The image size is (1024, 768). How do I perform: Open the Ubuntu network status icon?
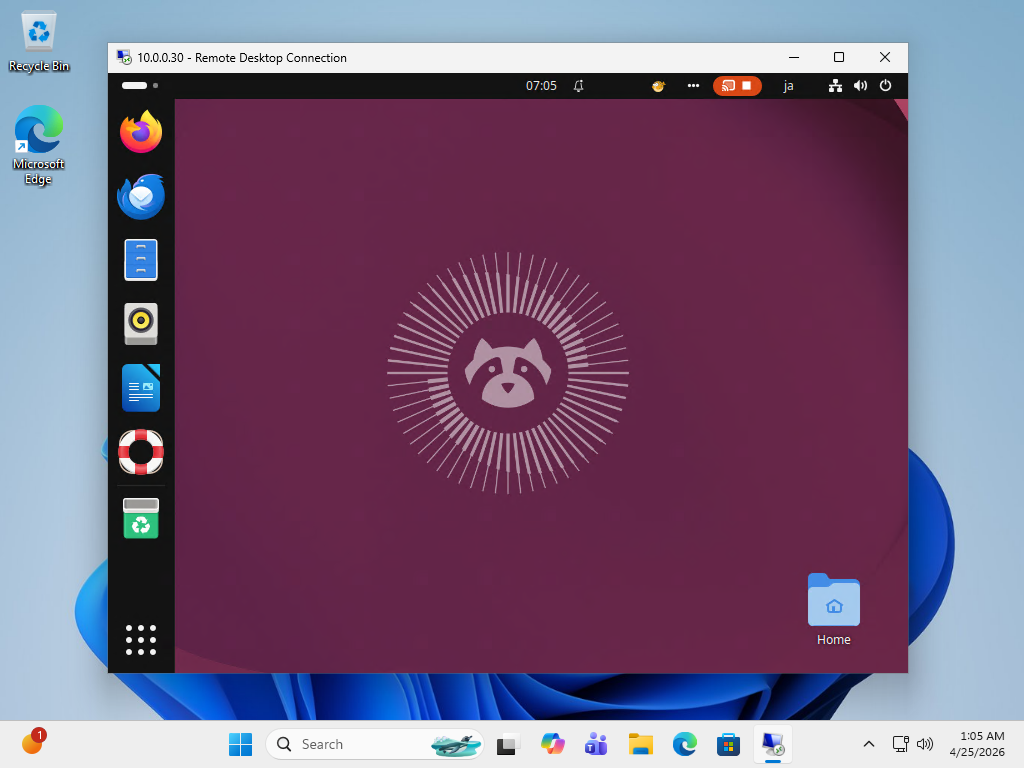tap(835, 86)
